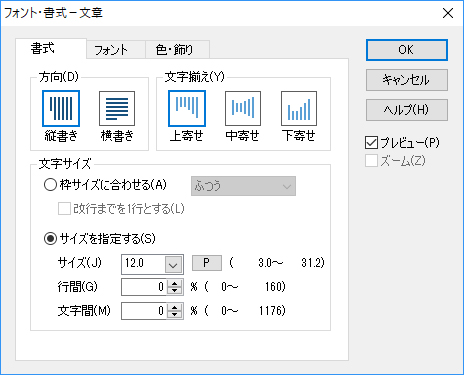464x375 pixels.
Task: Choose the 上寄せ top alignment icon
Action: (187, 109)
